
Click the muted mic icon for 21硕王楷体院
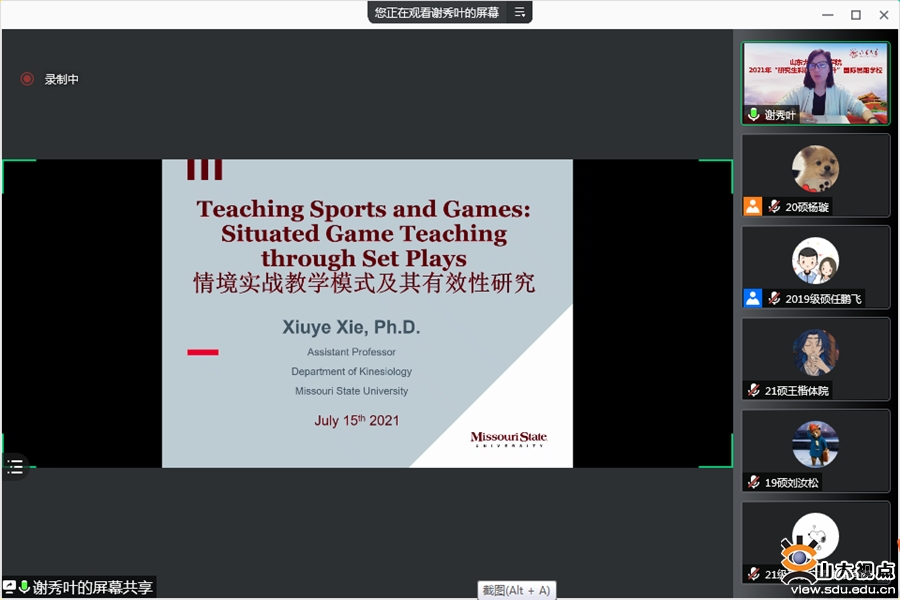(754, 390)
